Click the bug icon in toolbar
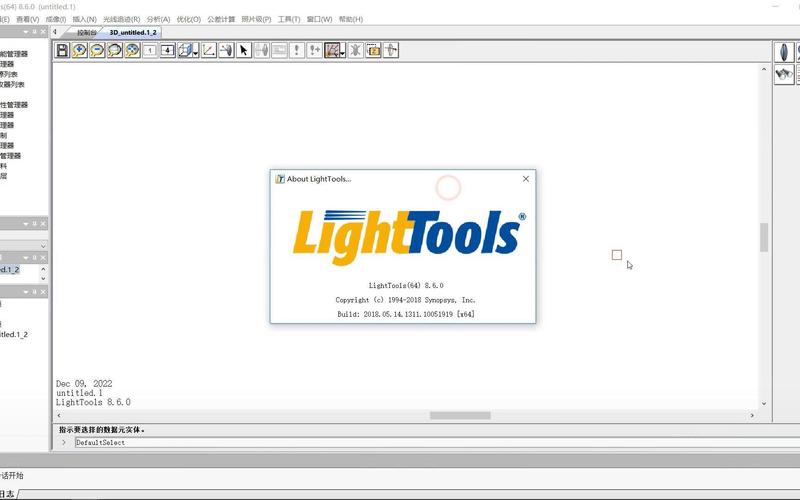 click(x=356, y=50)
